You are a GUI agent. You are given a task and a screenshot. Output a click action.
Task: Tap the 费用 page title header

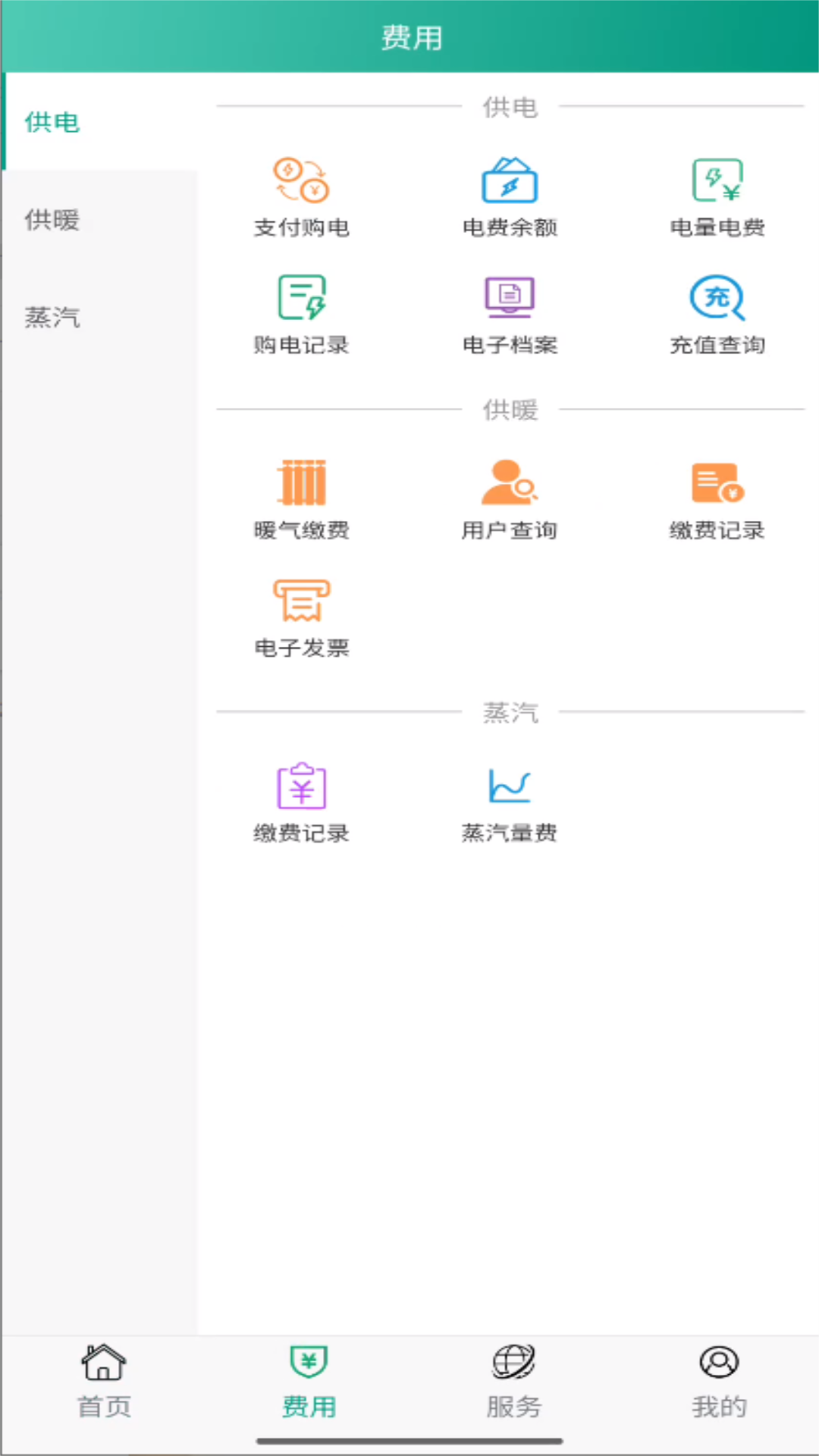click(x=411, y=38)
